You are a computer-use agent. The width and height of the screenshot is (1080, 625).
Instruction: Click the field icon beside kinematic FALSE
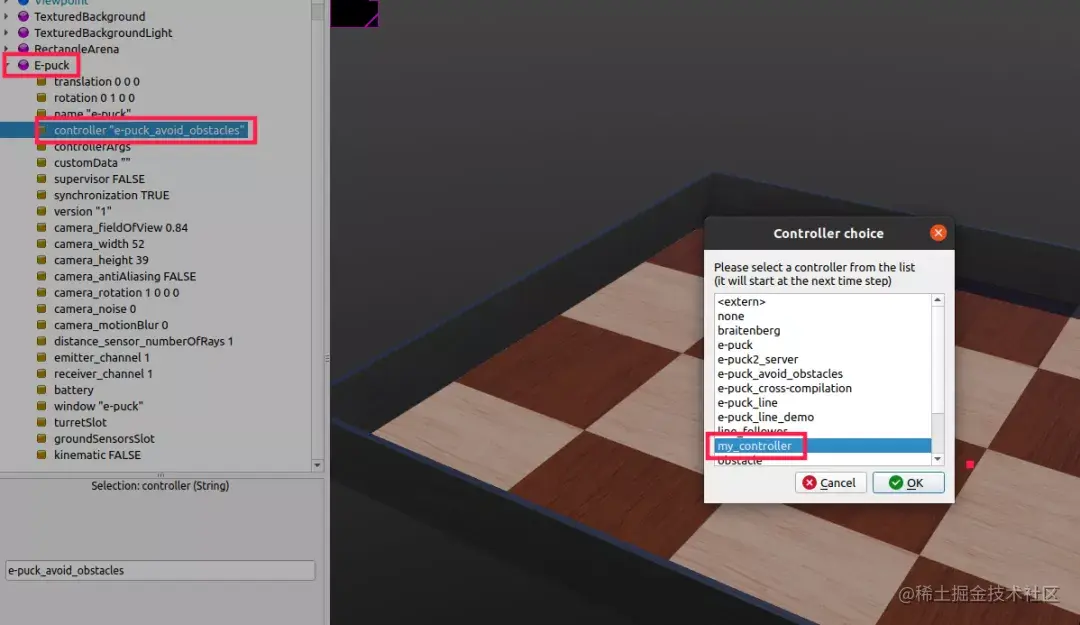(x=41, y=455)
